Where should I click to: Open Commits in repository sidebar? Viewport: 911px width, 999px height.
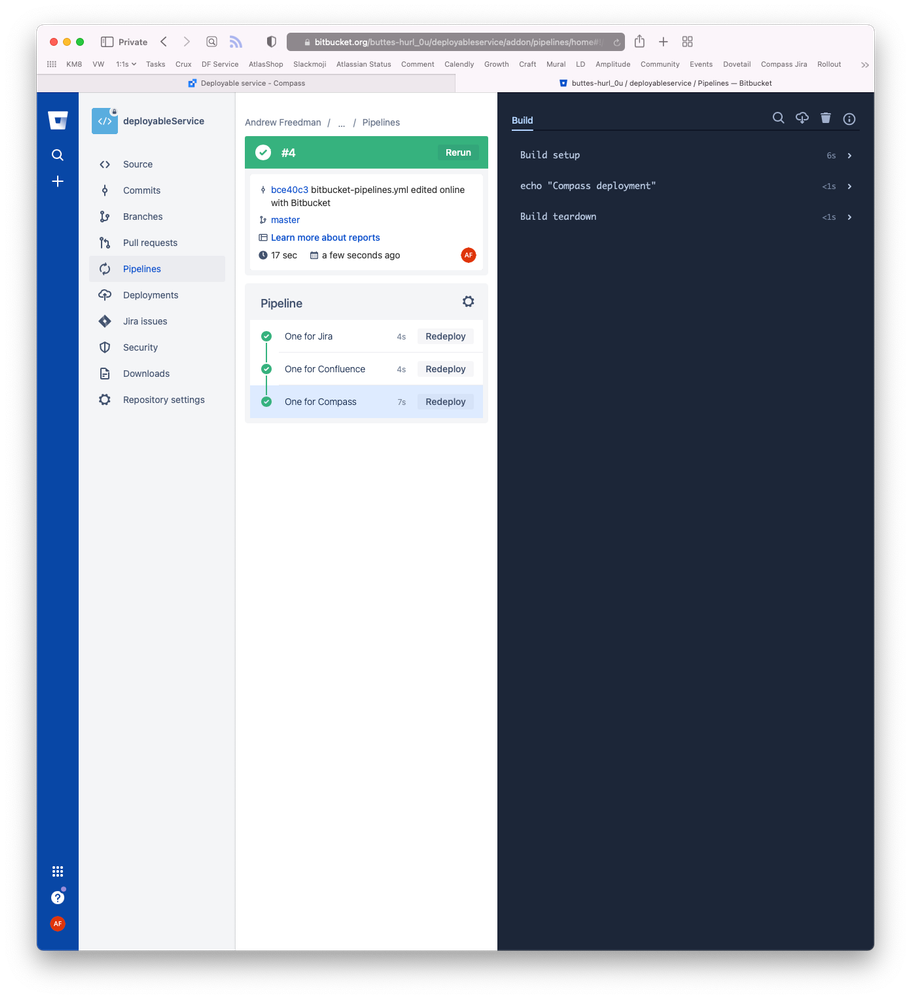[157, 190]
